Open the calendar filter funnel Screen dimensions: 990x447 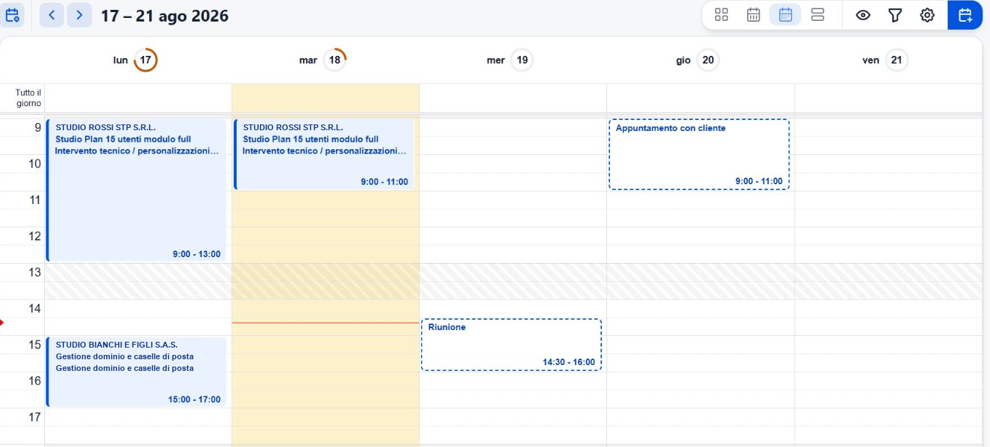(895, 15)
